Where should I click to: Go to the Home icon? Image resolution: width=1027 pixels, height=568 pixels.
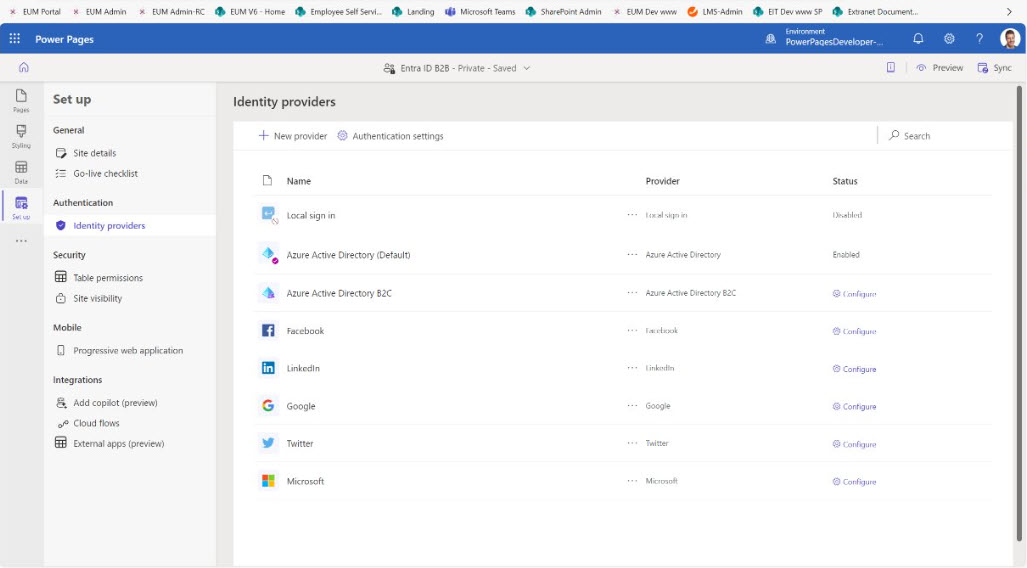coord(24,67)
